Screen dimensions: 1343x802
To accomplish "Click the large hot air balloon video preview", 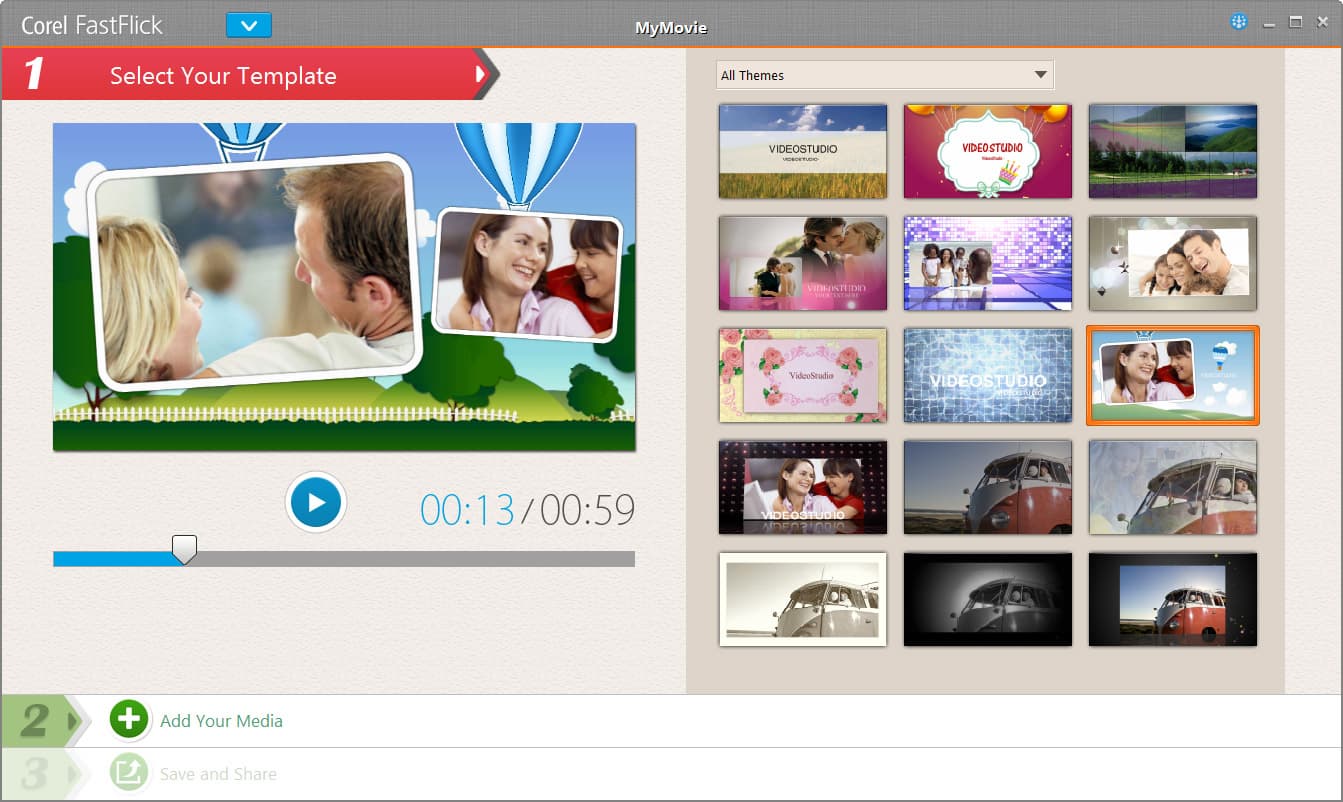I will (344, 287).
